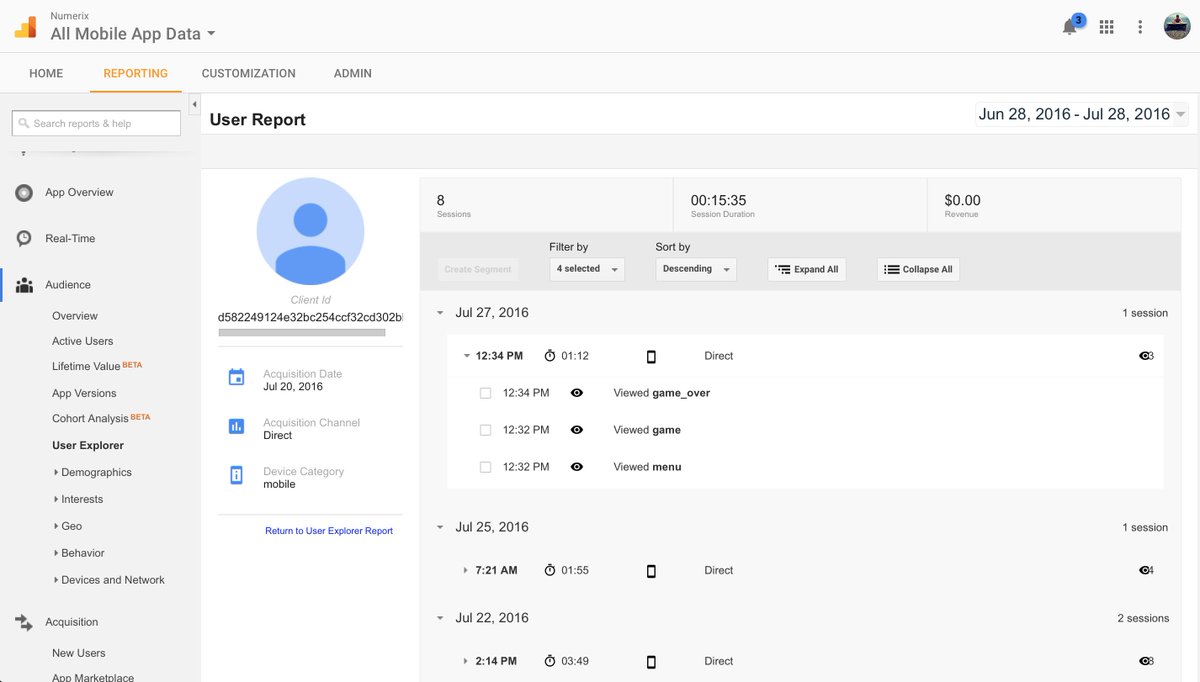The height and width of the screenshot is (682, 1200).
Task: Expand the 7:21 AM session
Action: [466, 570]
